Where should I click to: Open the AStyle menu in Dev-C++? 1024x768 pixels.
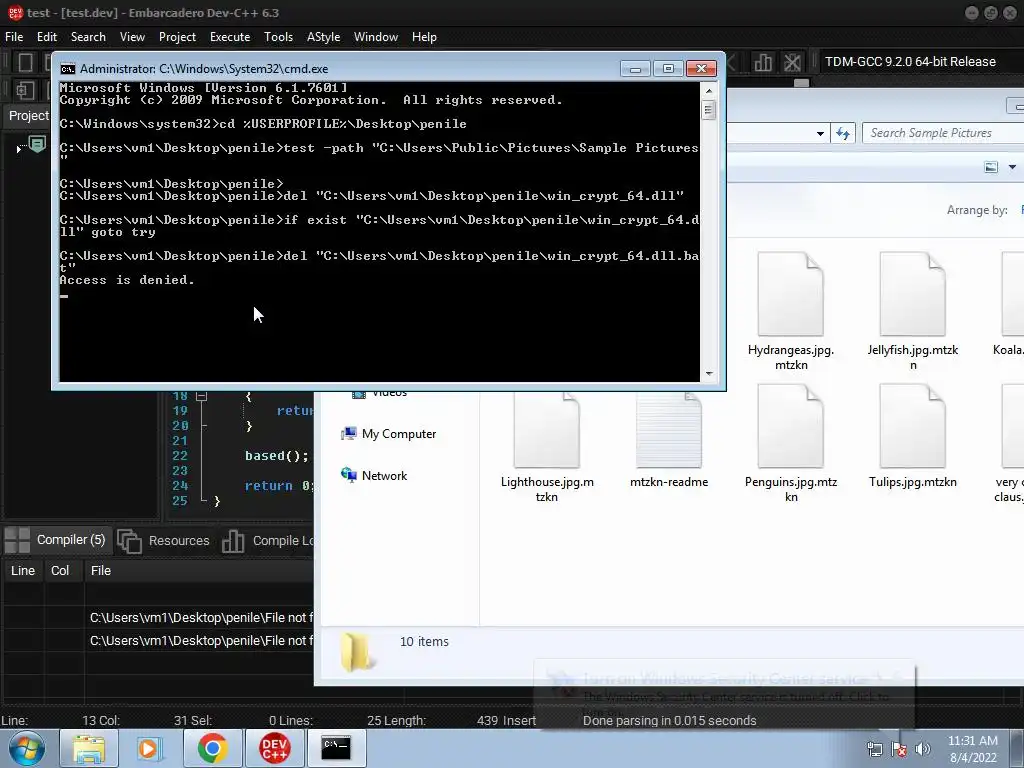click(323, 37)
